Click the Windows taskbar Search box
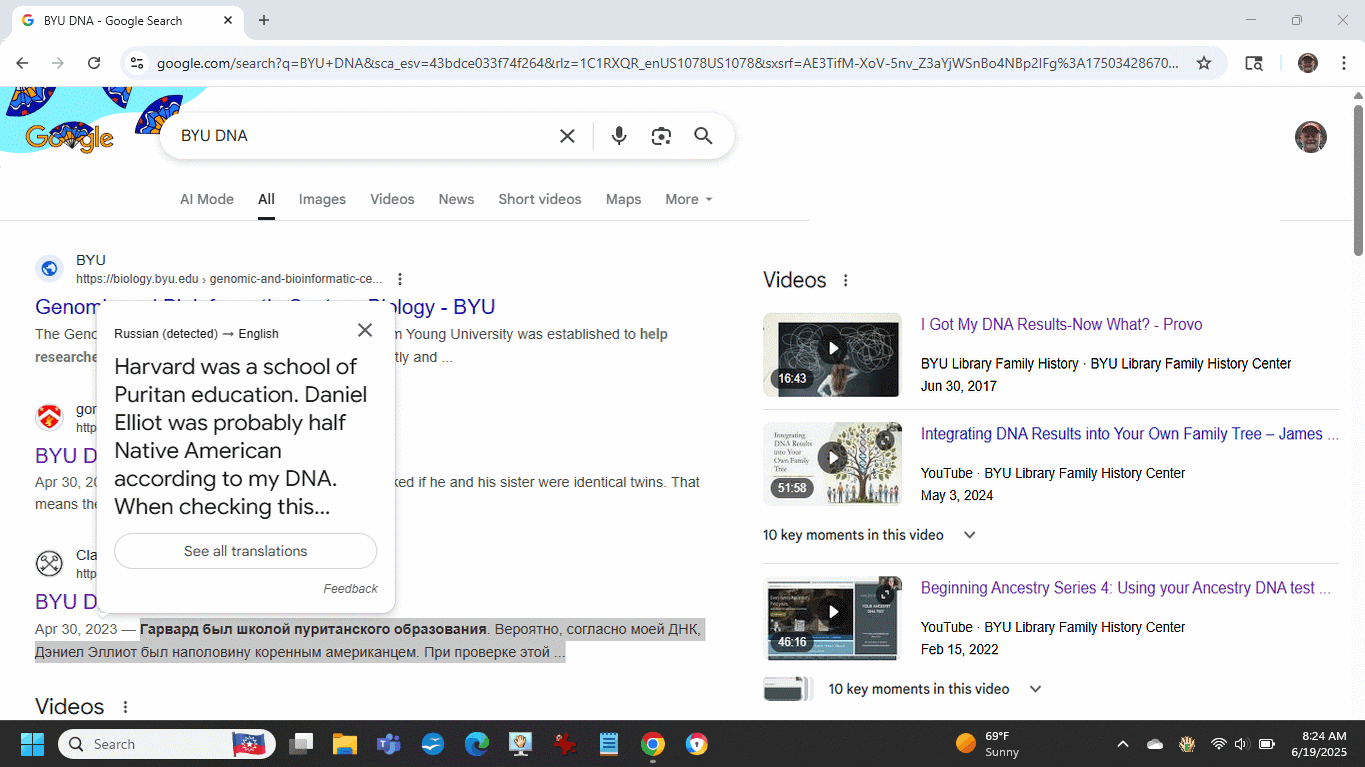The height and width of the screenshot is (767, 1365). [167, 744]
